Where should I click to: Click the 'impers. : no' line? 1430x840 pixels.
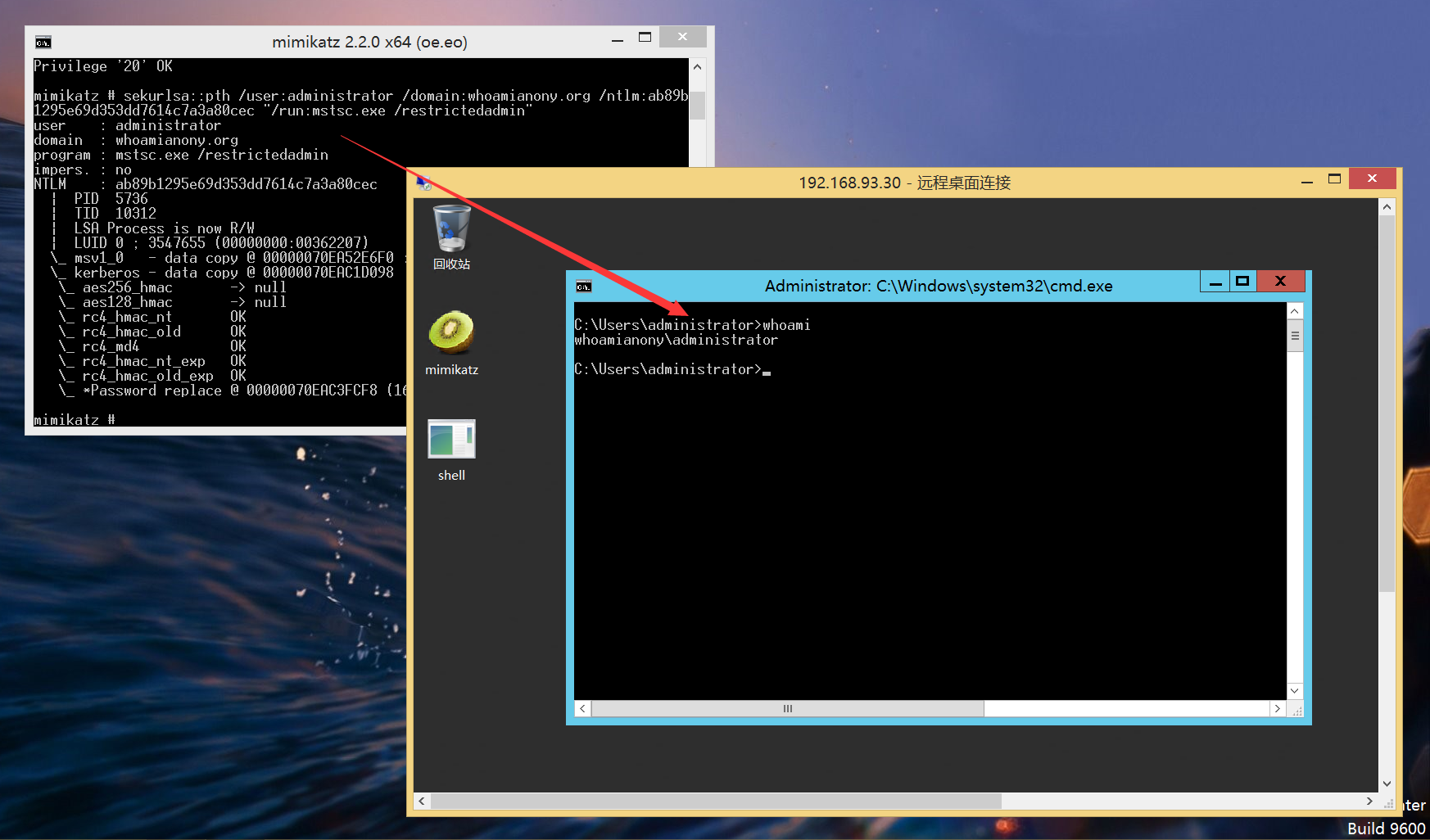pos(83,169)
